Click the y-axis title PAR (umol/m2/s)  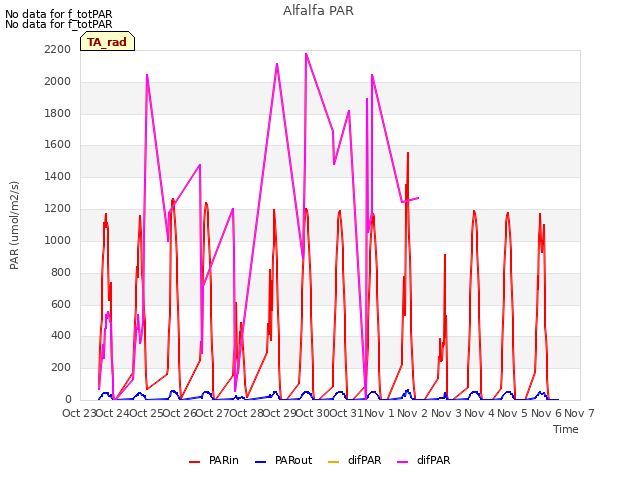(x=14, y=225)
